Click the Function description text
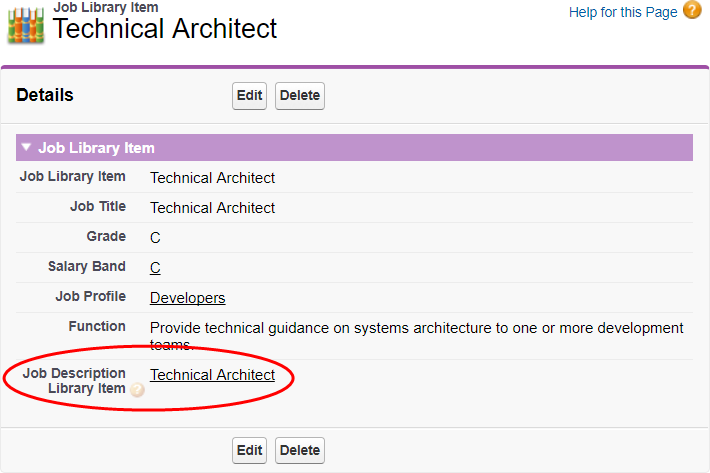The height and width of the screenshot is (473, 710). point(416,336)
